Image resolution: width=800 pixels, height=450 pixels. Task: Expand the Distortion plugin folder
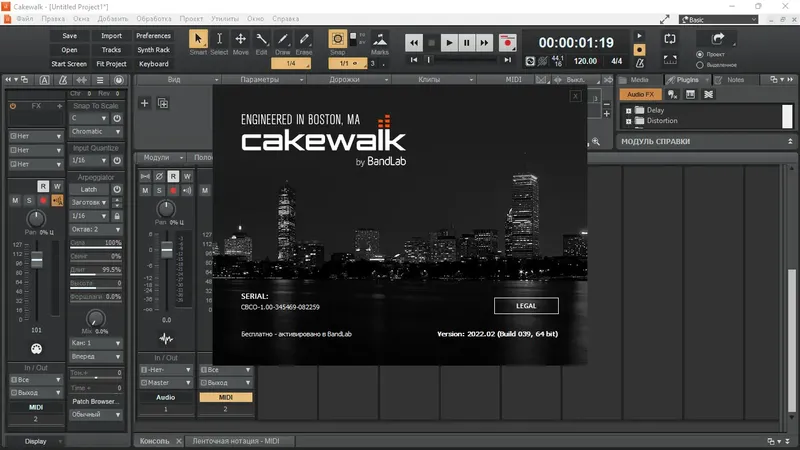coord(629,121)
